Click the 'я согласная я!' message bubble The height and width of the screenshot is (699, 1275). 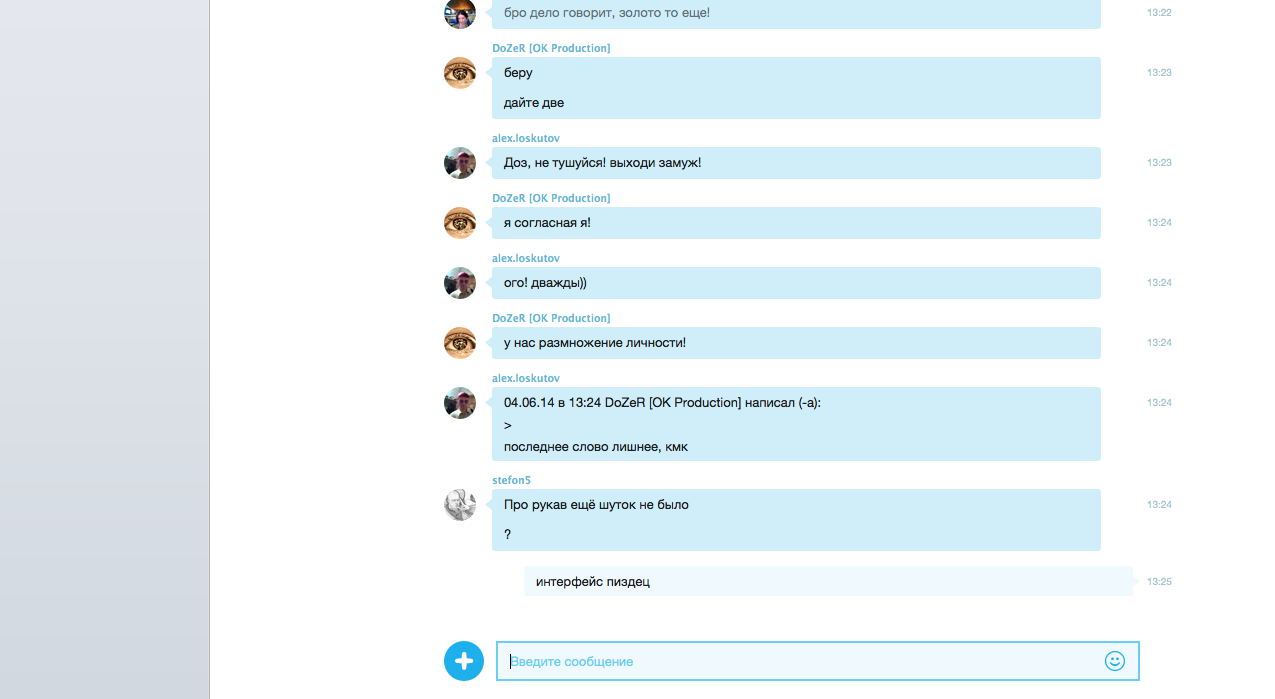point(796,223)
